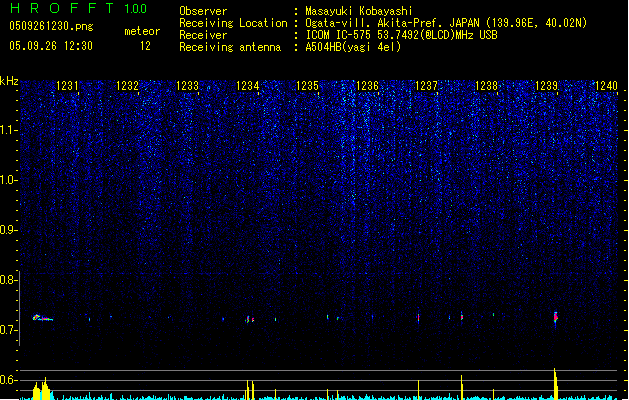Click the meteor count 12
The height and width of the screenshot is (400, 629).
tap(145, 46)
